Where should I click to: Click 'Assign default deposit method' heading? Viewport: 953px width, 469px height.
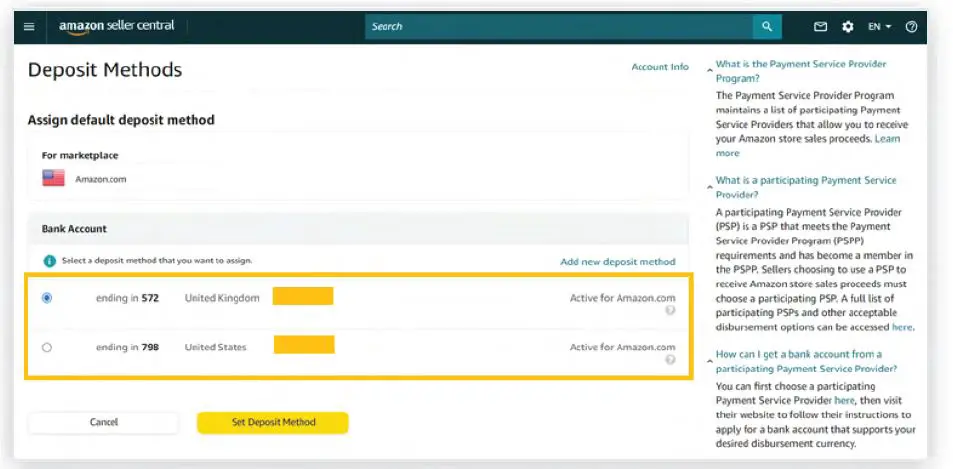click(121, 120)
